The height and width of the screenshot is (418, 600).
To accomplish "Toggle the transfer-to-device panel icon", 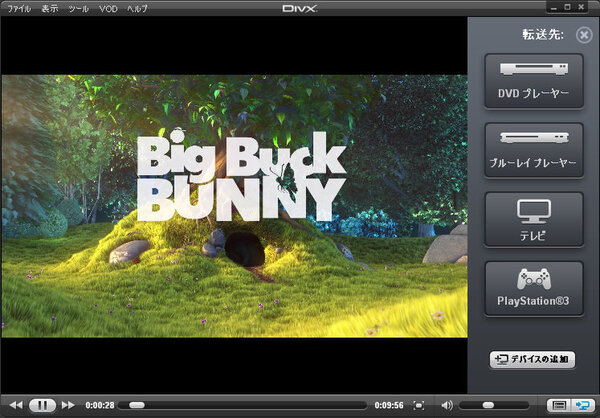I will [x=583, y=405].
